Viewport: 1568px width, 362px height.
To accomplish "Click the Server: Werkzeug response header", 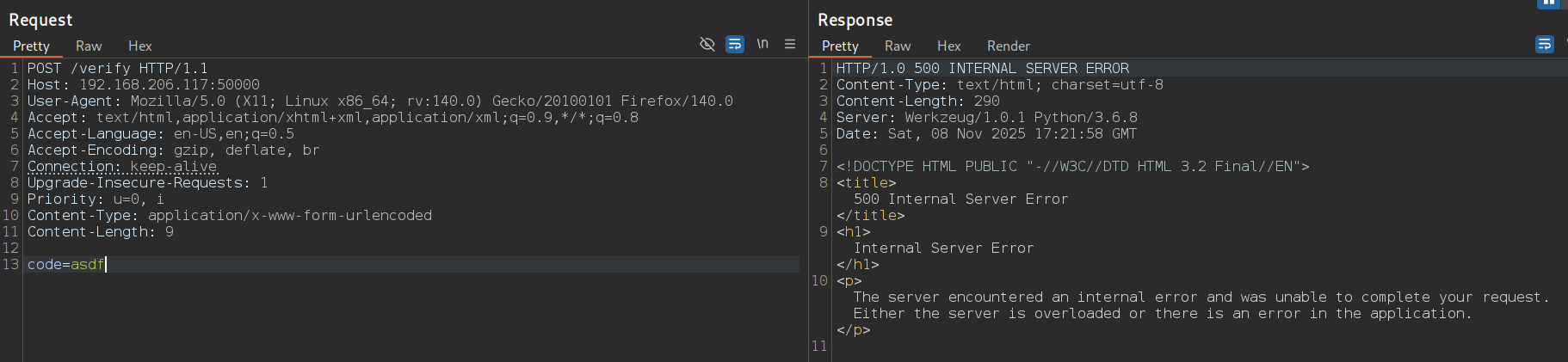I will 986,118.
